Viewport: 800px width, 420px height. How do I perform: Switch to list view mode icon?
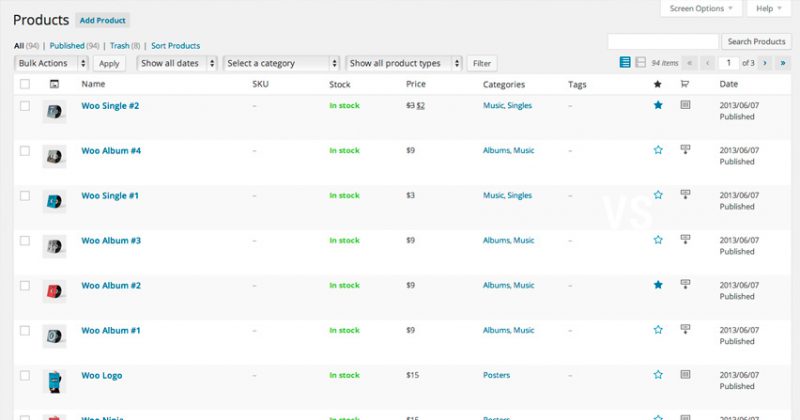click(x=625, y=62)
